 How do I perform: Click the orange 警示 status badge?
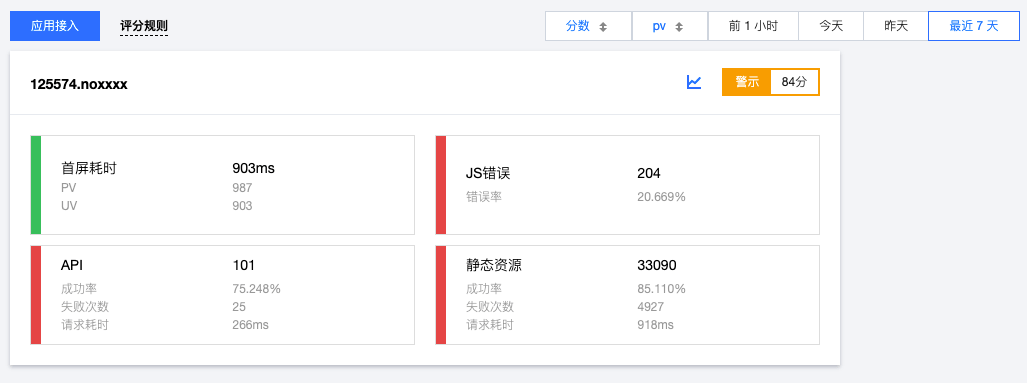(747, 82)
